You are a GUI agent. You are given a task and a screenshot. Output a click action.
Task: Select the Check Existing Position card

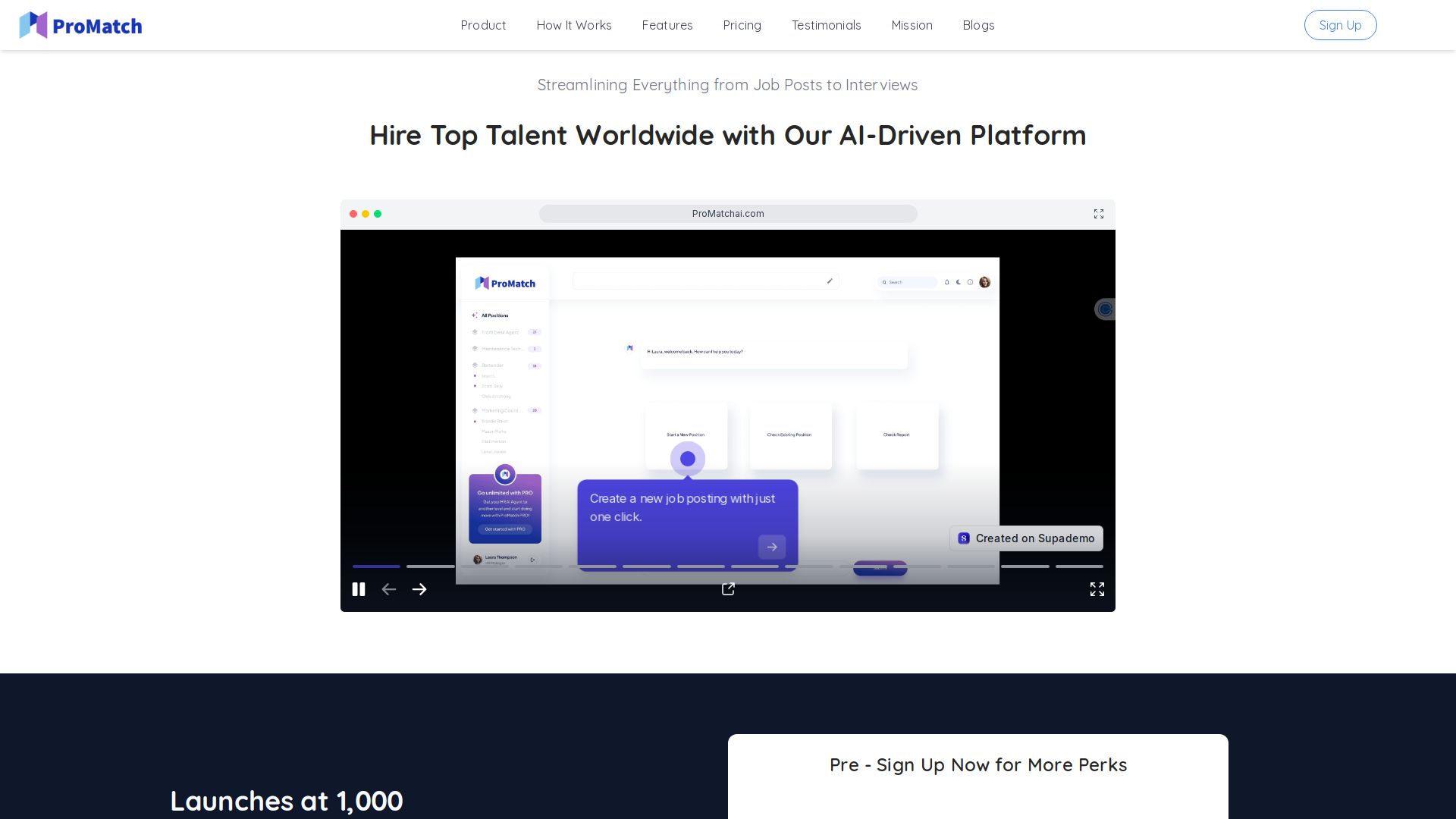pos(790,435)
